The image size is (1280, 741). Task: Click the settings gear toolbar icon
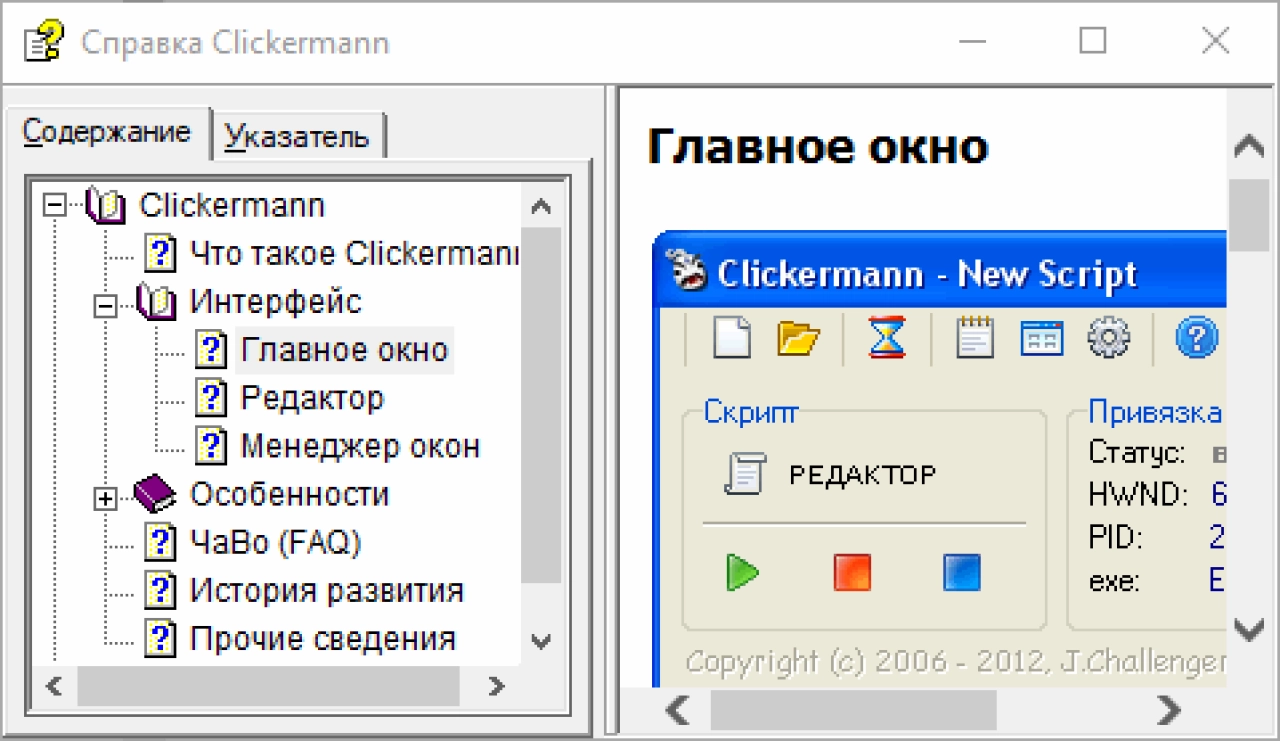[x=1108, y=338]
